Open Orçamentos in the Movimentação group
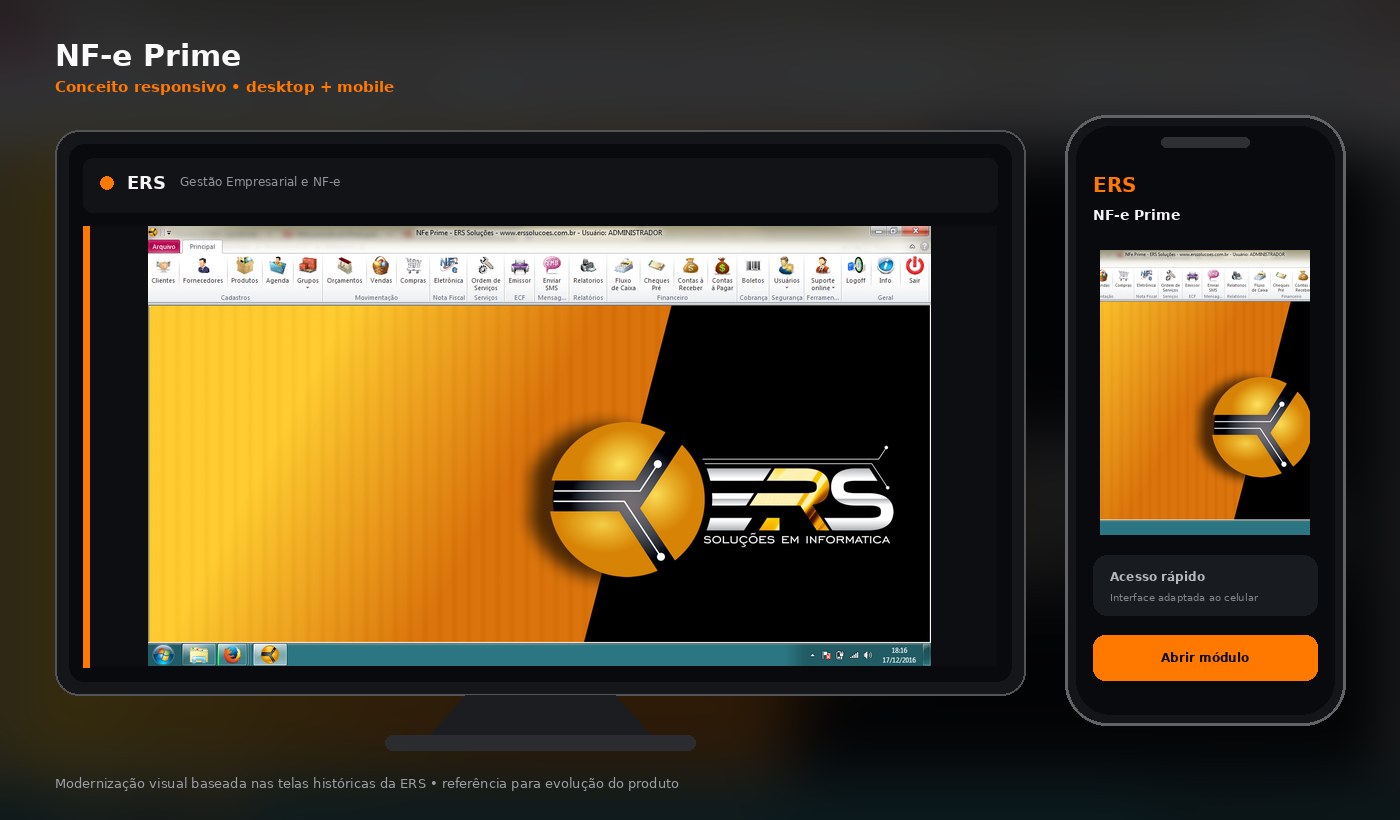This screenshot has width=1400, height=820. (344, 271)
